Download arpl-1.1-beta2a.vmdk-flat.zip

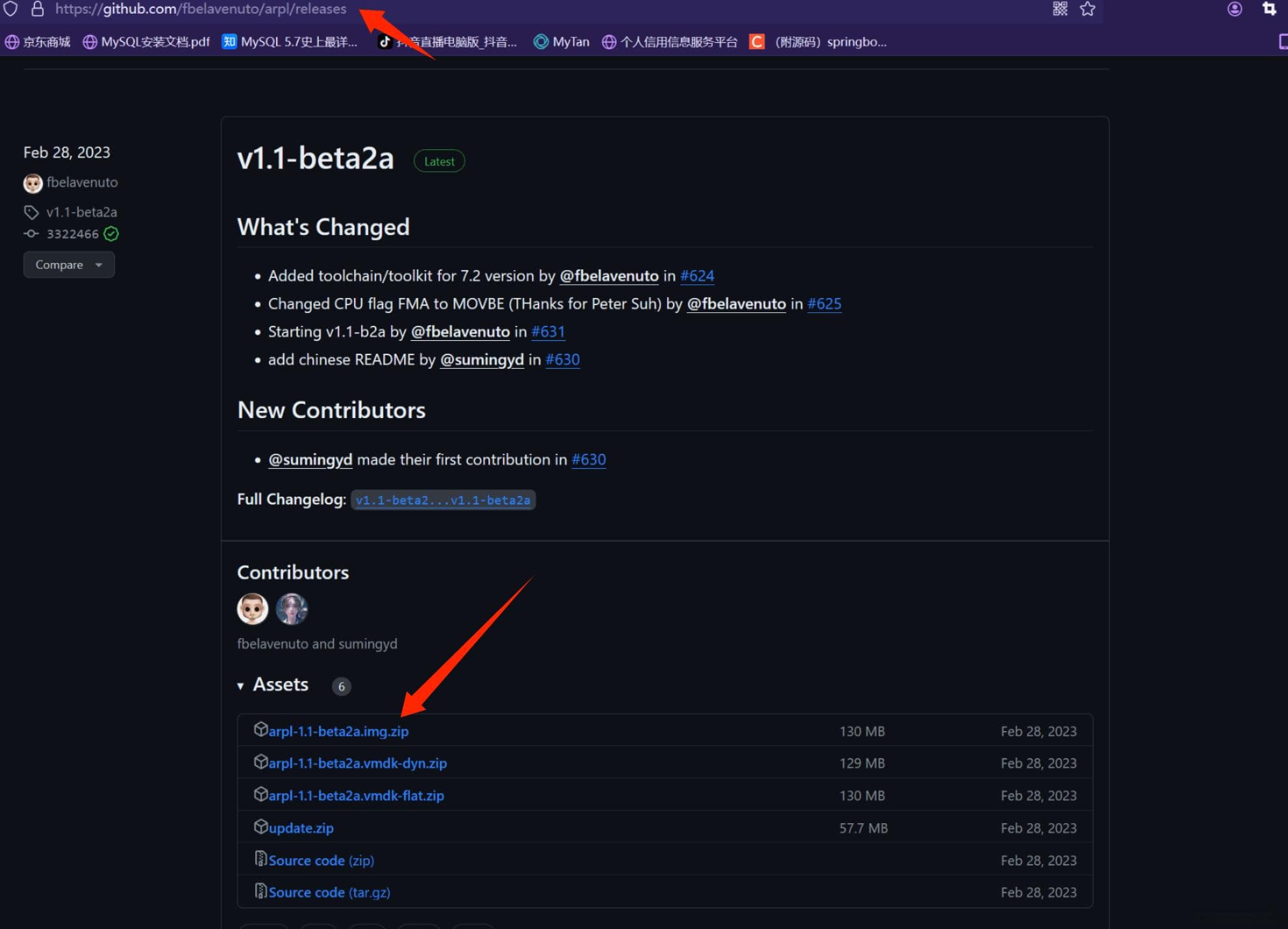click(357, 796)
